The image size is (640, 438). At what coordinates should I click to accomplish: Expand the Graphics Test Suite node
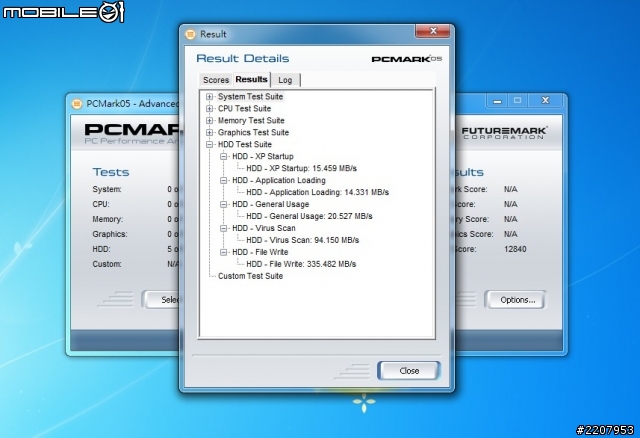pos(209,132)
